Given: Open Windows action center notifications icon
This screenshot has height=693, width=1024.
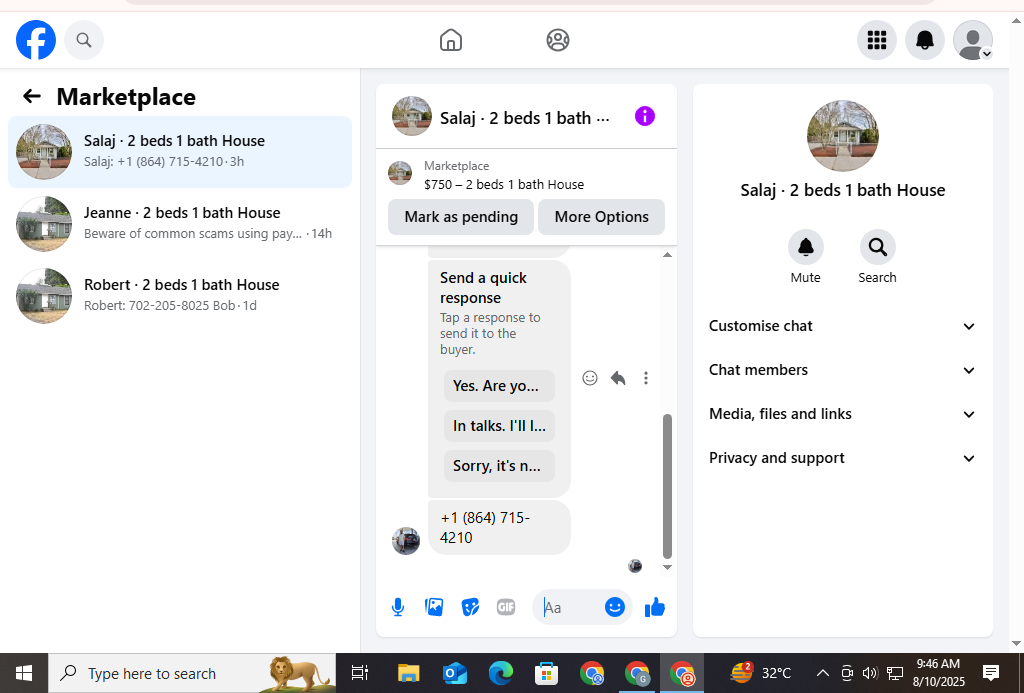Looking at the screenshot, I should (x=991, y=673).
